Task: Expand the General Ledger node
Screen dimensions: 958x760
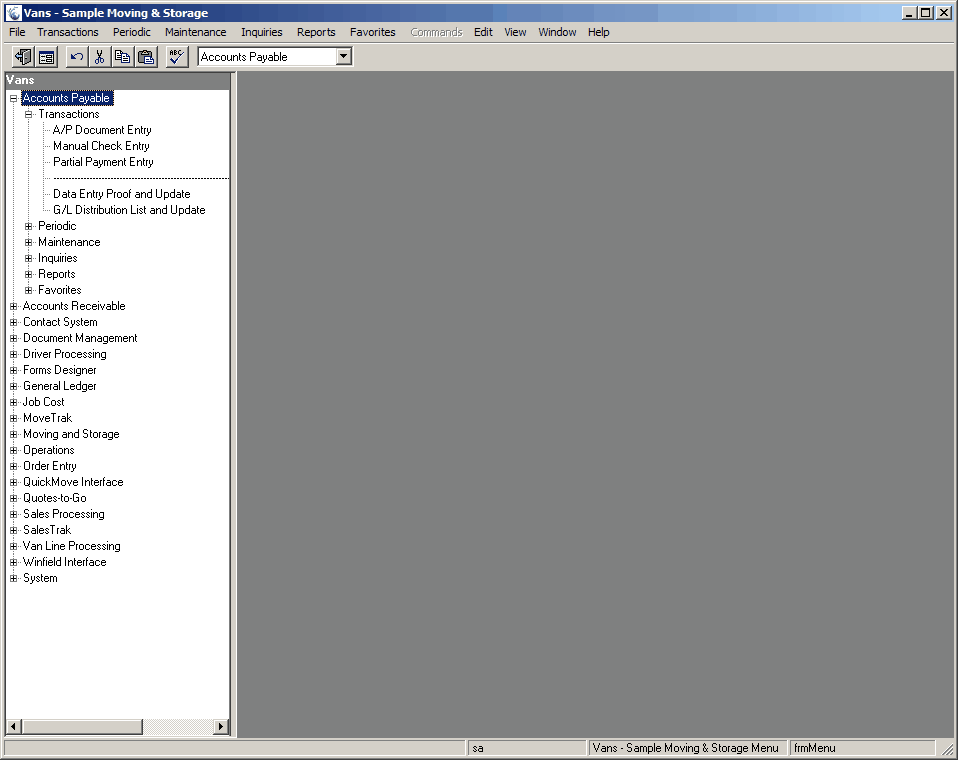Action: (13, 386)
